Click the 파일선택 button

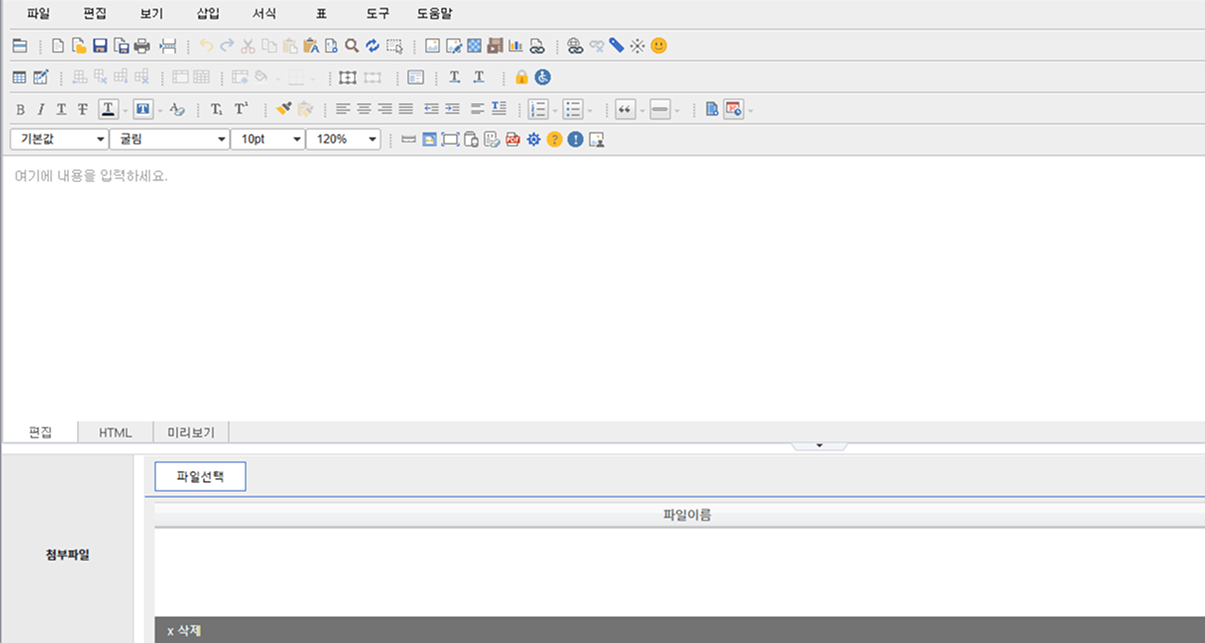point(200,477)
